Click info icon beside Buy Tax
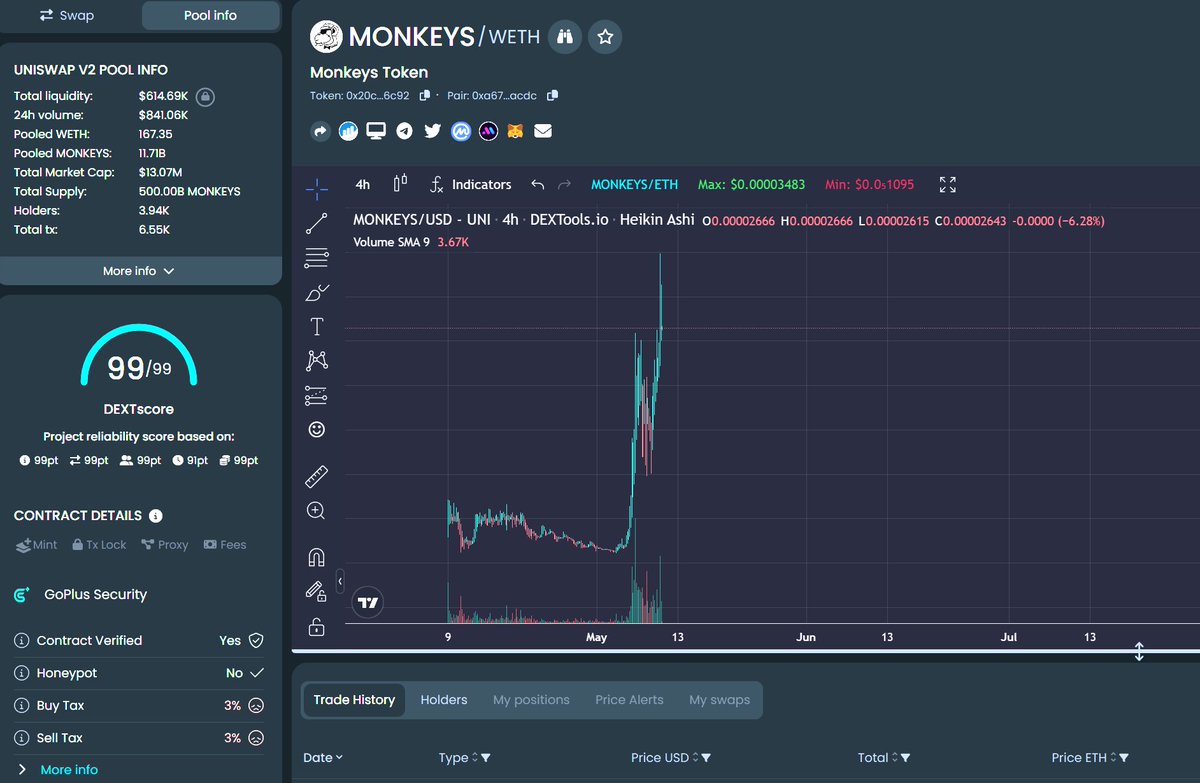The width and height of the screenshot is (1200, 783). pos(21,705)
